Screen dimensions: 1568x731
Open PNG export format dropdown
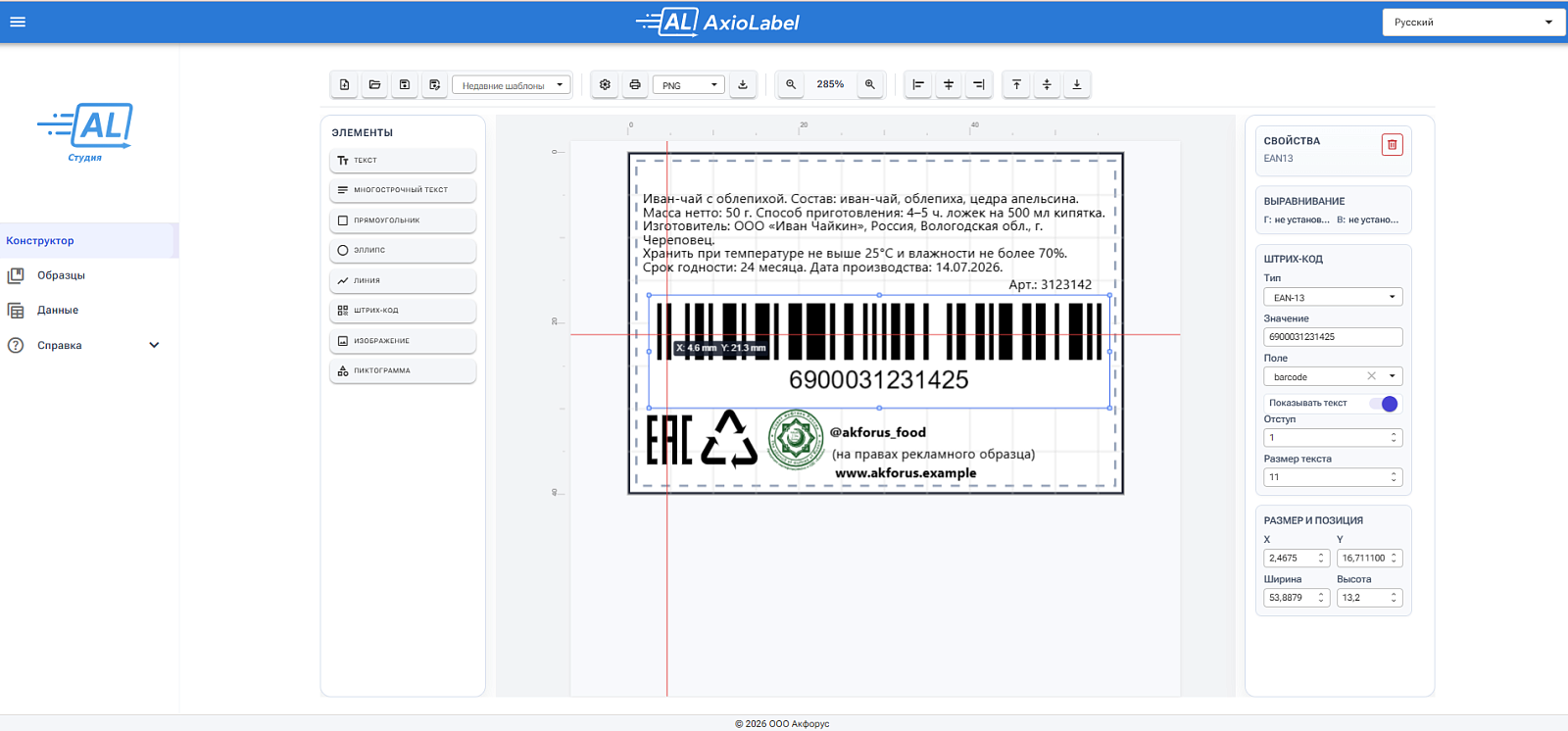(x=689, y=85)
